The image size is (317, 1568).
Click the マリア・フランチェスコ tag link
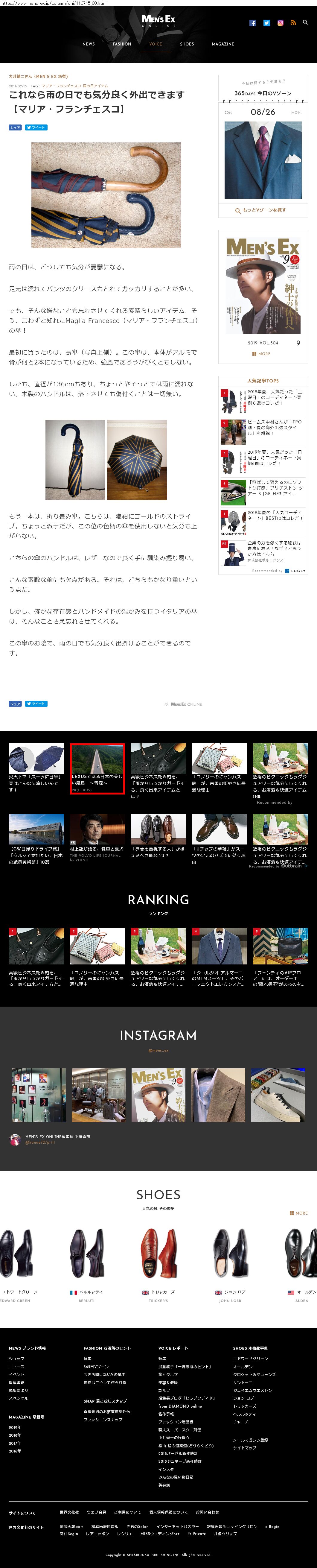(x=61, y=86)
